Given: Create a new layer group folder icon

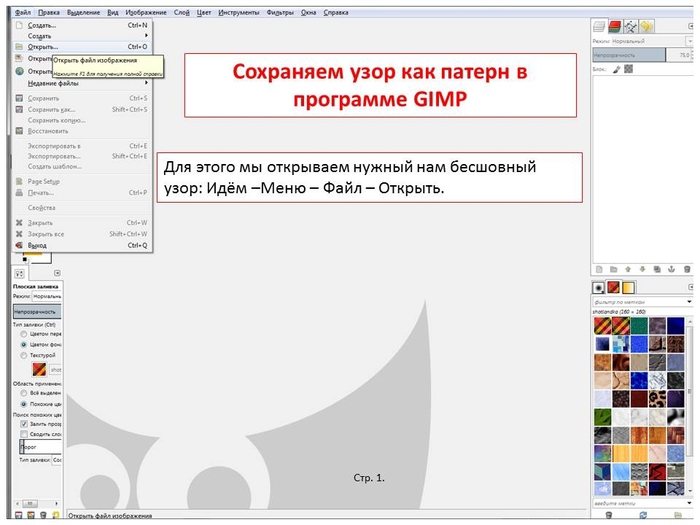Looking at the screenshot, I should click(x=614, y=269).
